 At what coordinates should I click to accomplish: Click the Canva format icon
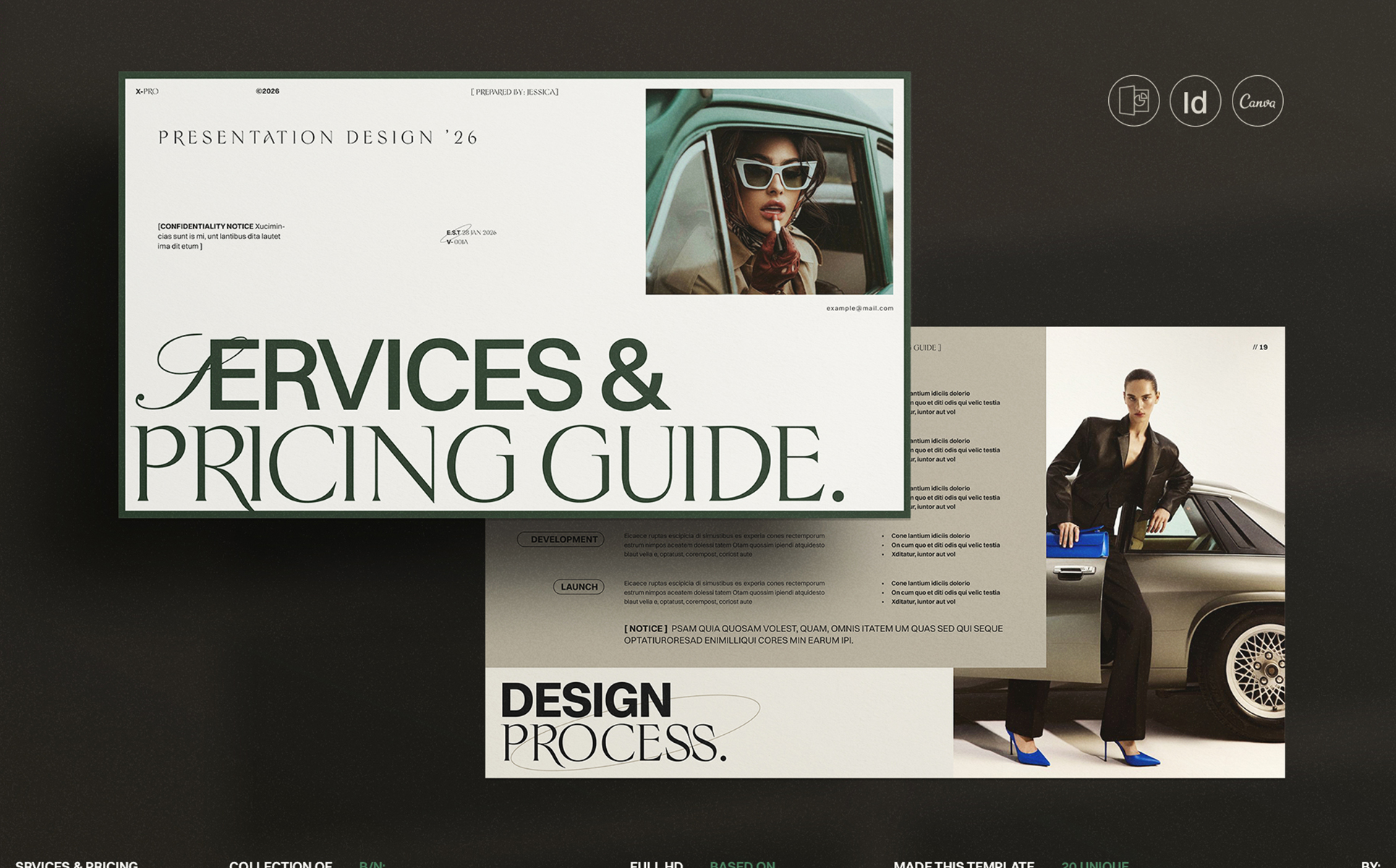coord(1257,101)
